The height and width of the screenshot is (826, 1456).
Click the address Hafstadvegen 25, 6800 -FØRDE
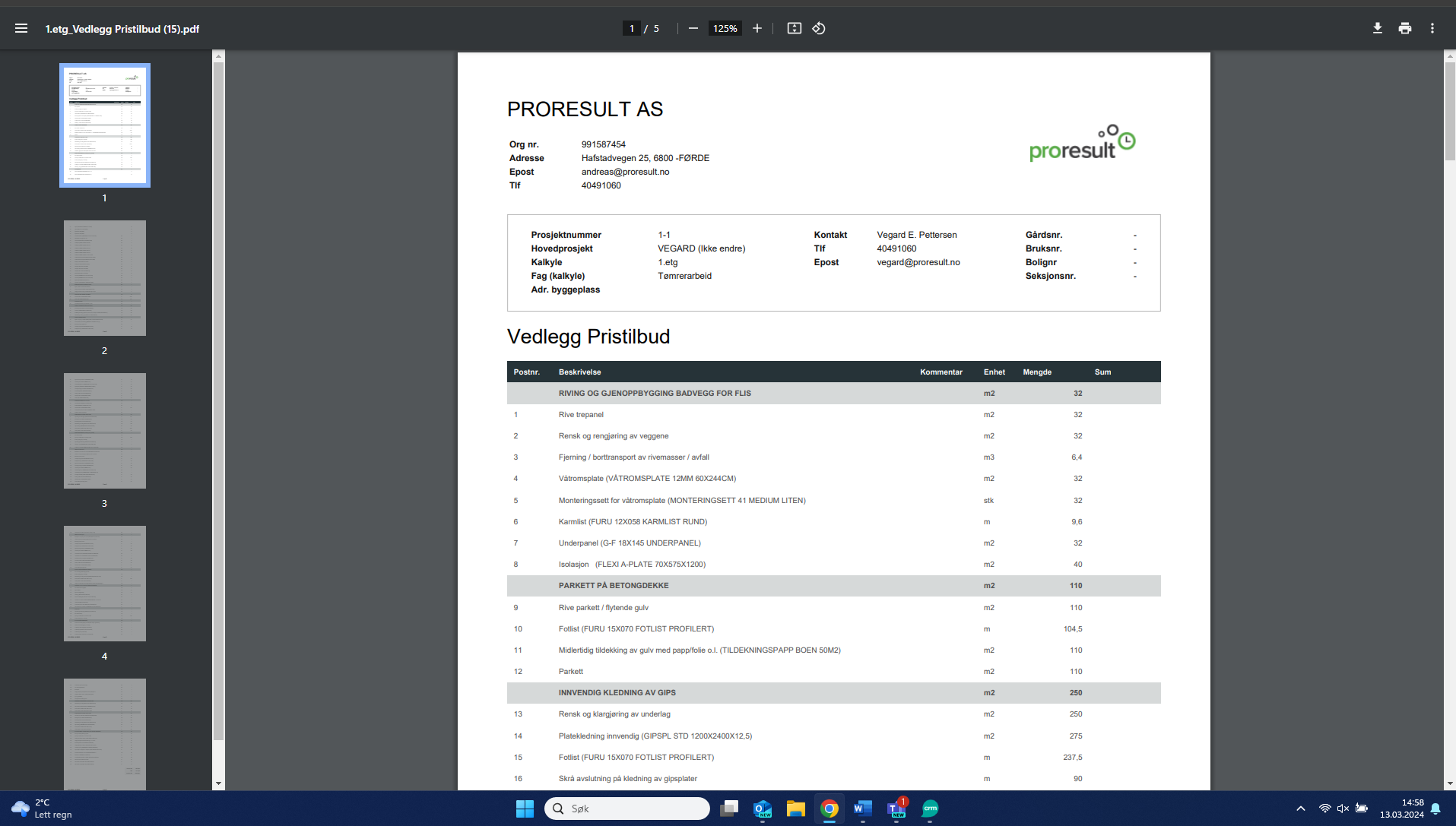646,158
